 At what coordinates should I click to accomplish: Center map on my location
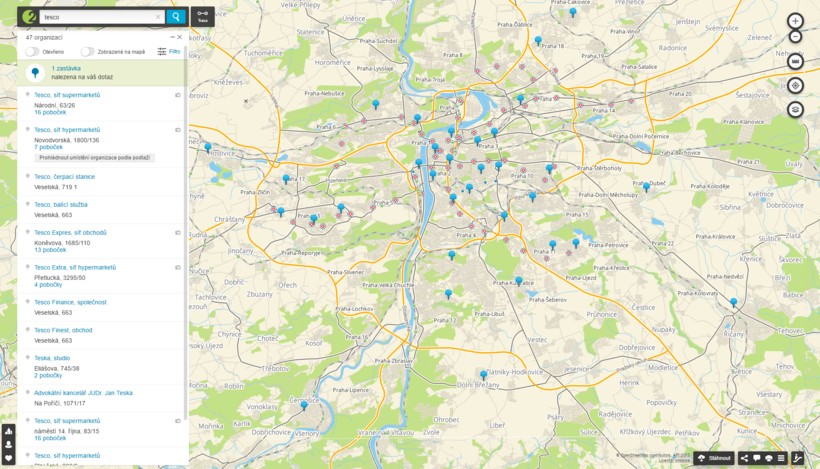click(x=795, y=85)
